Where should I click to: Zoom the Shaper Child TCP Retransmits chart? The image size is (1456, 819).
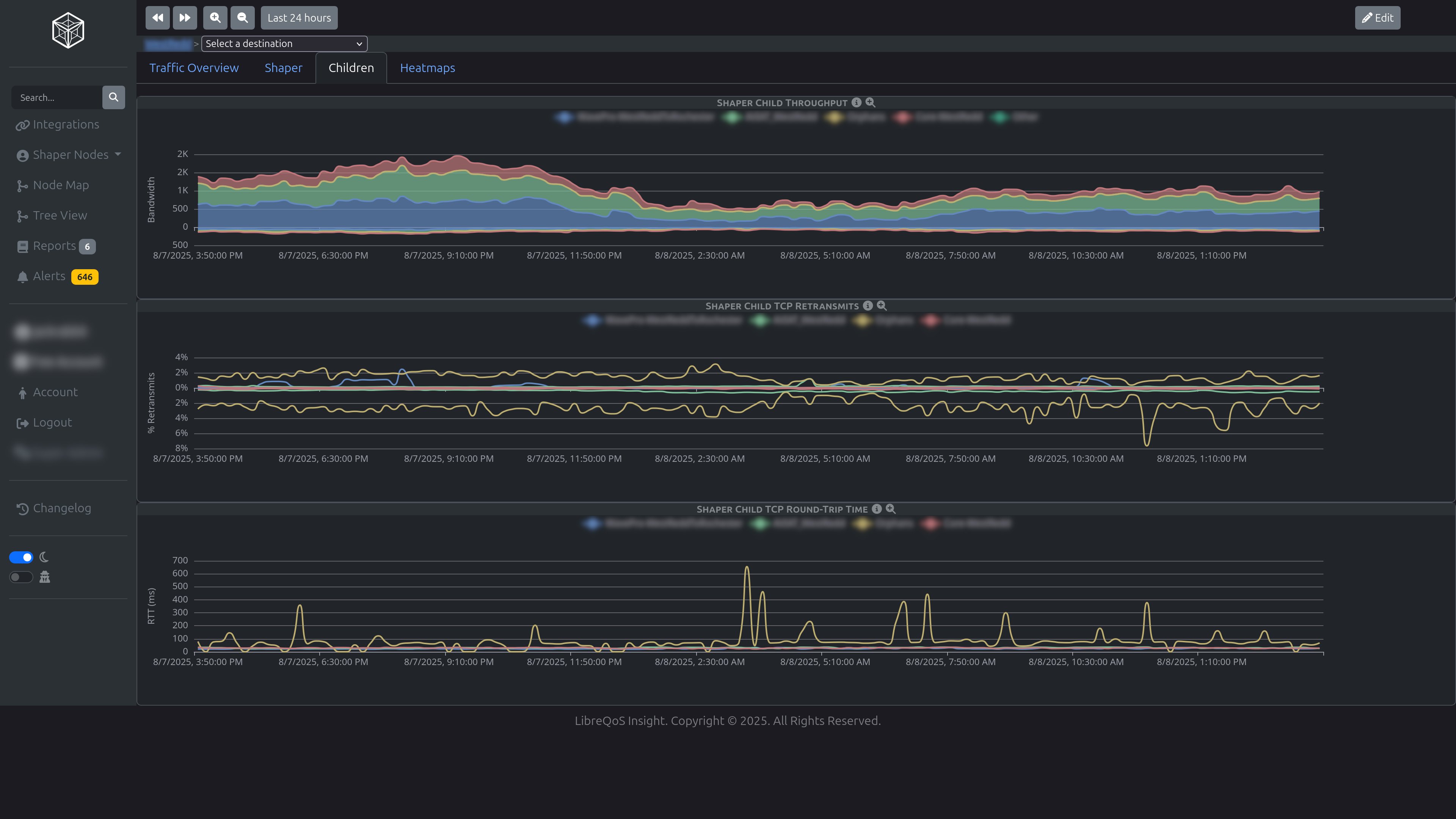point(882,306)
